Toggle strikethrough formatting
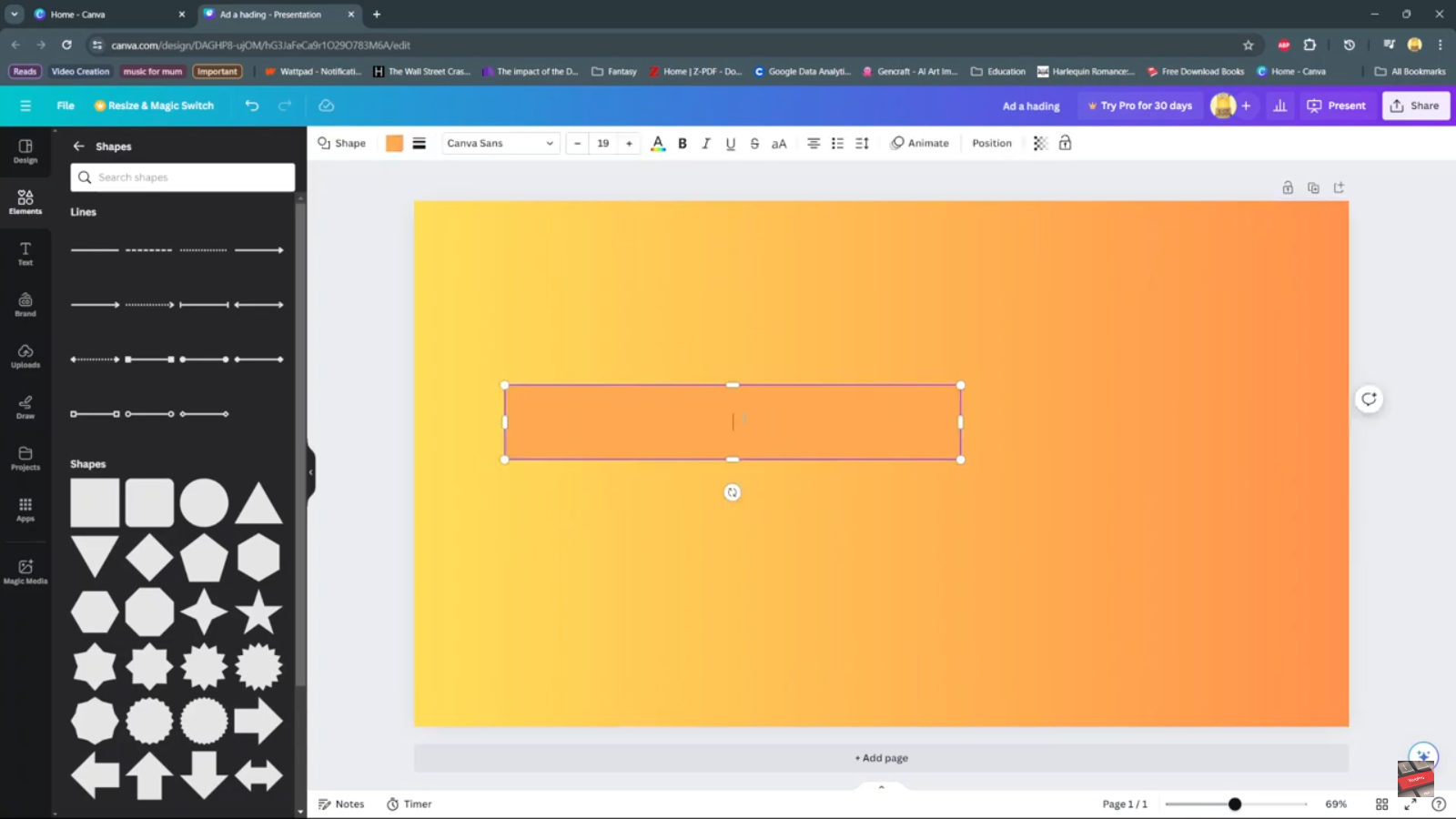Image resolution: width=1456 pixels, height=819 pixels. point(754,143)
